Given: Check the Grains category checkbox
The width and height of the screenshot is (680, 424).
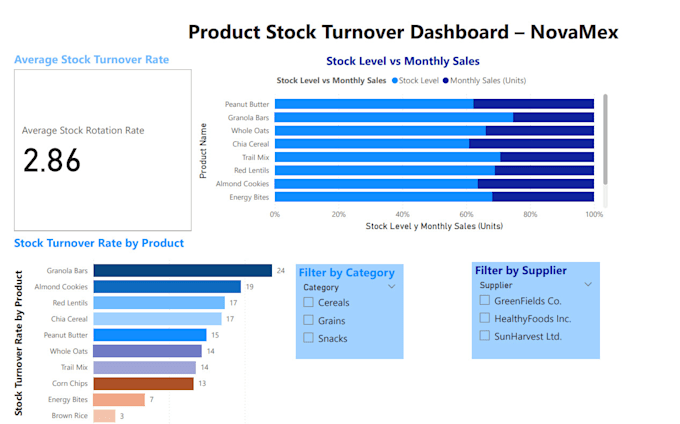Looking at the screenshot, I should 308,320.
